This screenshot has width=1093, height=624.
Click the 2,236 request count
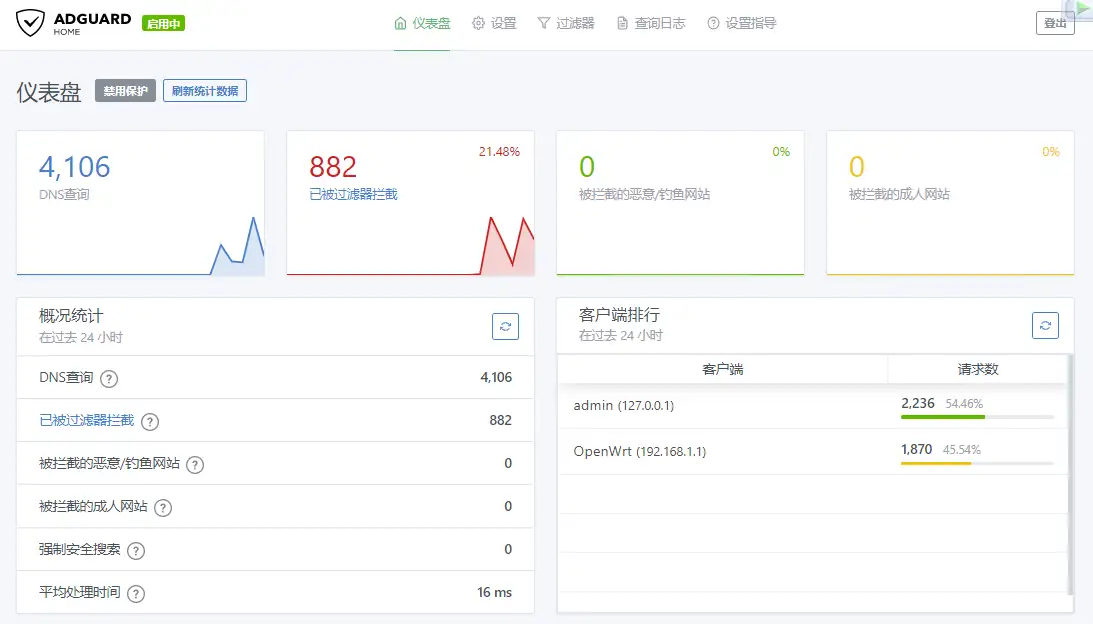point(917,404)
